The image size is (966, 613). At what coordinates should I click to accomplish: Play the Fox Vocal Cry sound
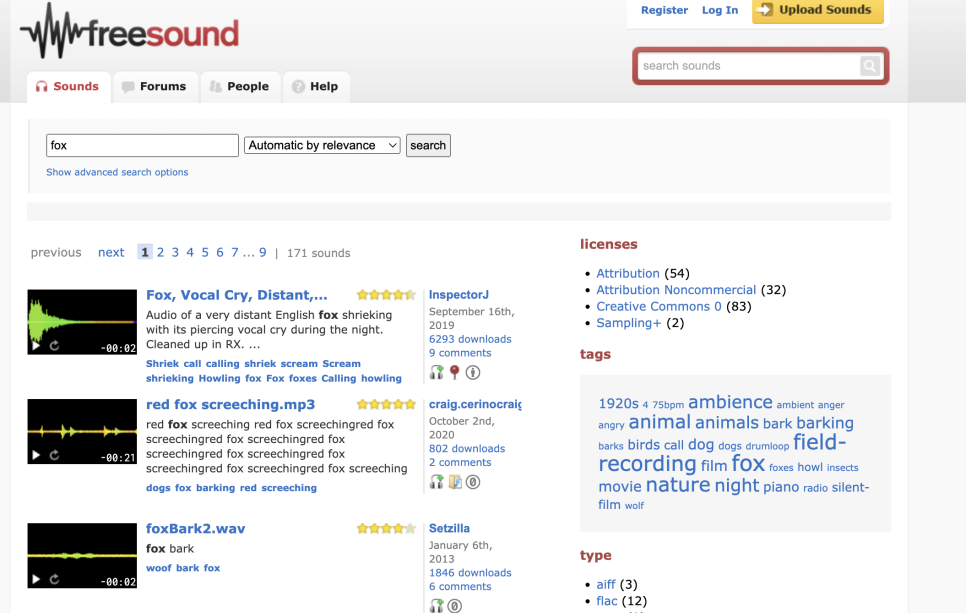[x=36, y=346]
